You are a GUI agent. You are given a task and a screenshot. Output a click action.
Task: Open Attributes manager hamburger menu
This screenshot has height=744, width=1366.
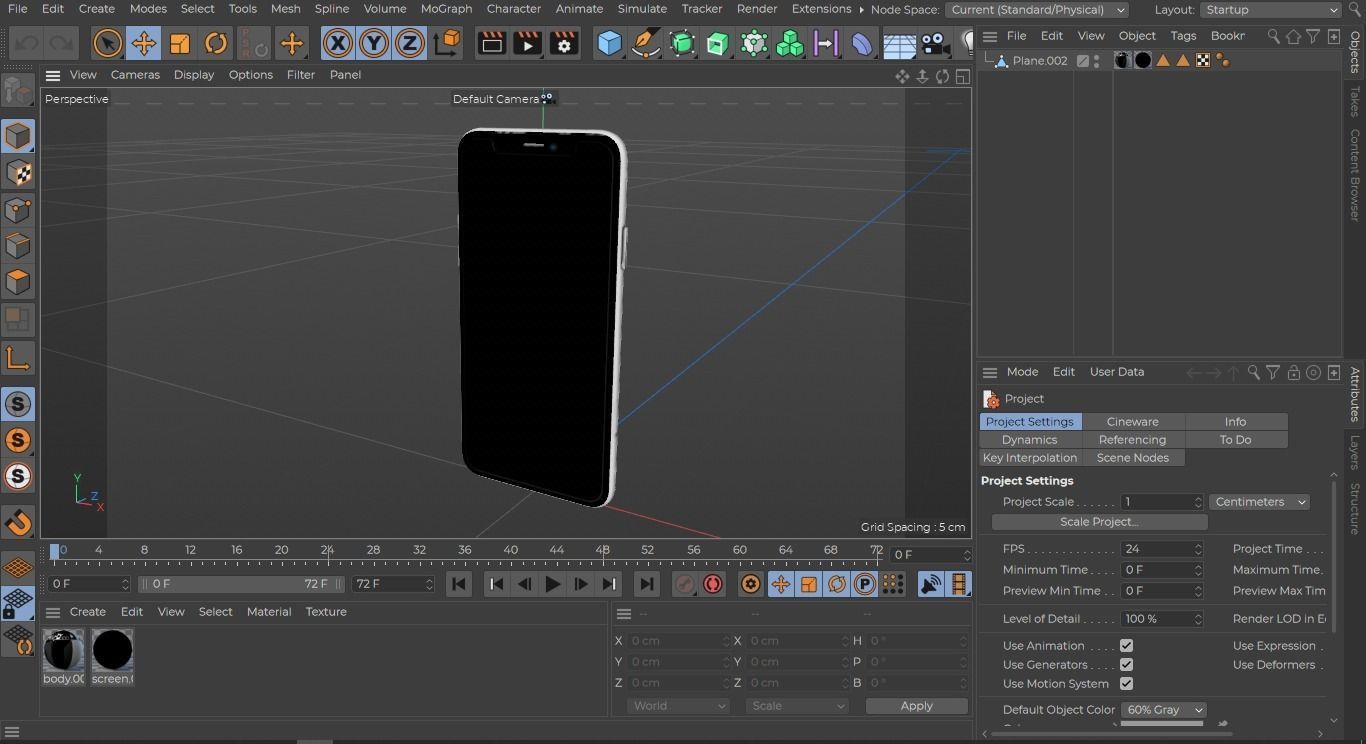[990, 372]
